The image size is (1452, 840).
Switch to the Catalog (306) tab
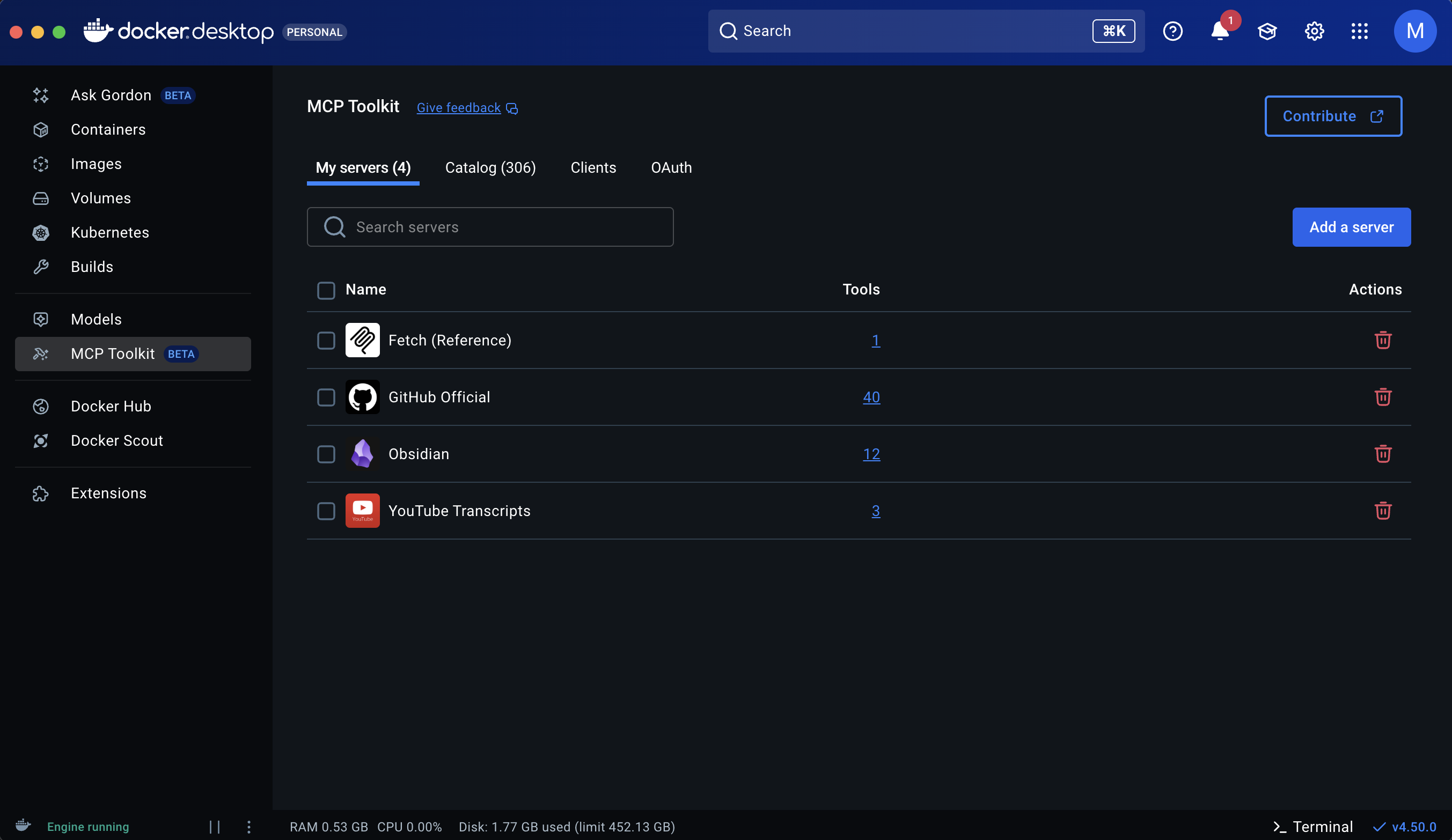(490, 168)
